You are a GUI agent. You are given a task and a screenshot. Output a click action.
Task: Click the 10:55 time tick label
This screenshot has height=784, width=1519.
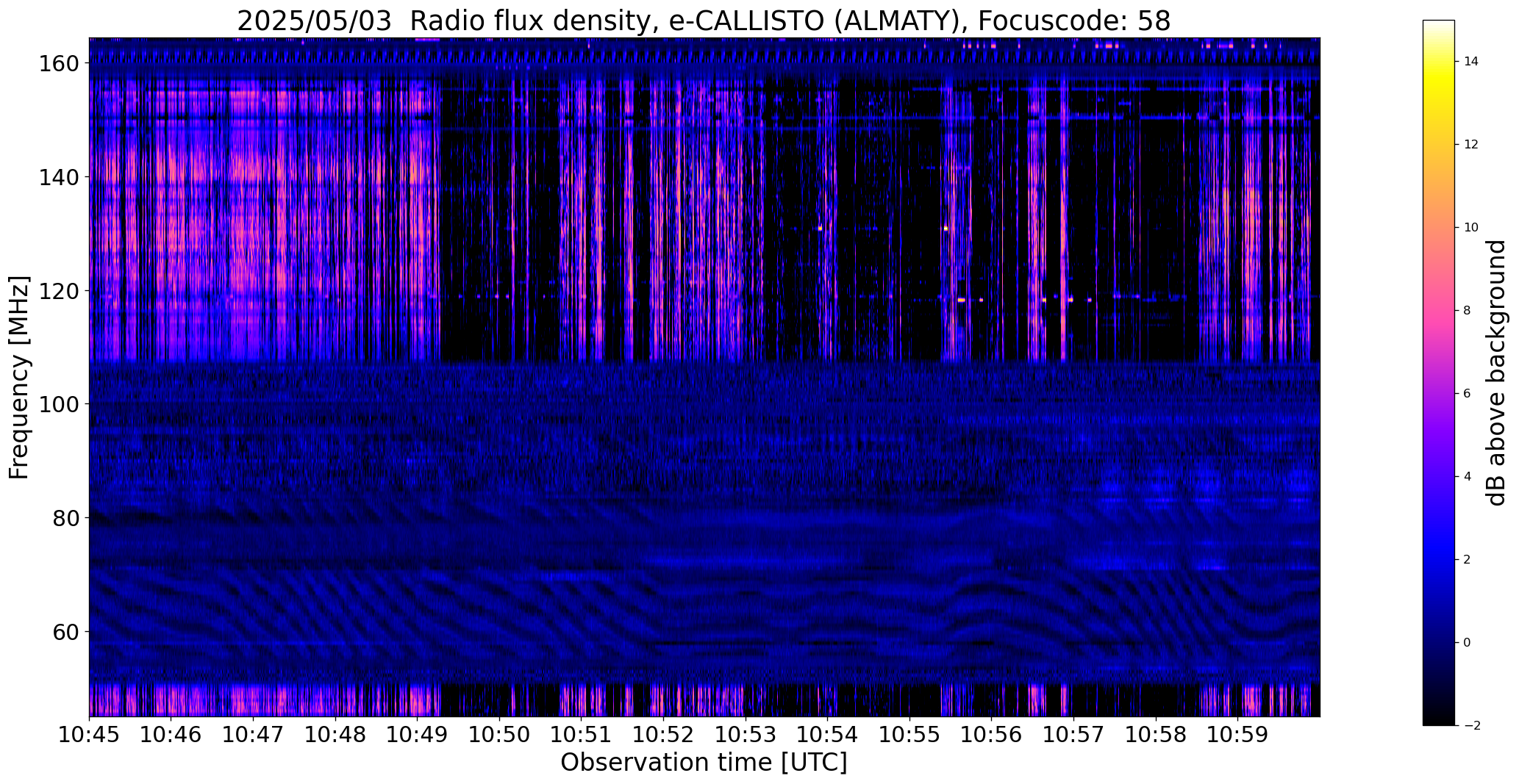click(x=909, y=735)
